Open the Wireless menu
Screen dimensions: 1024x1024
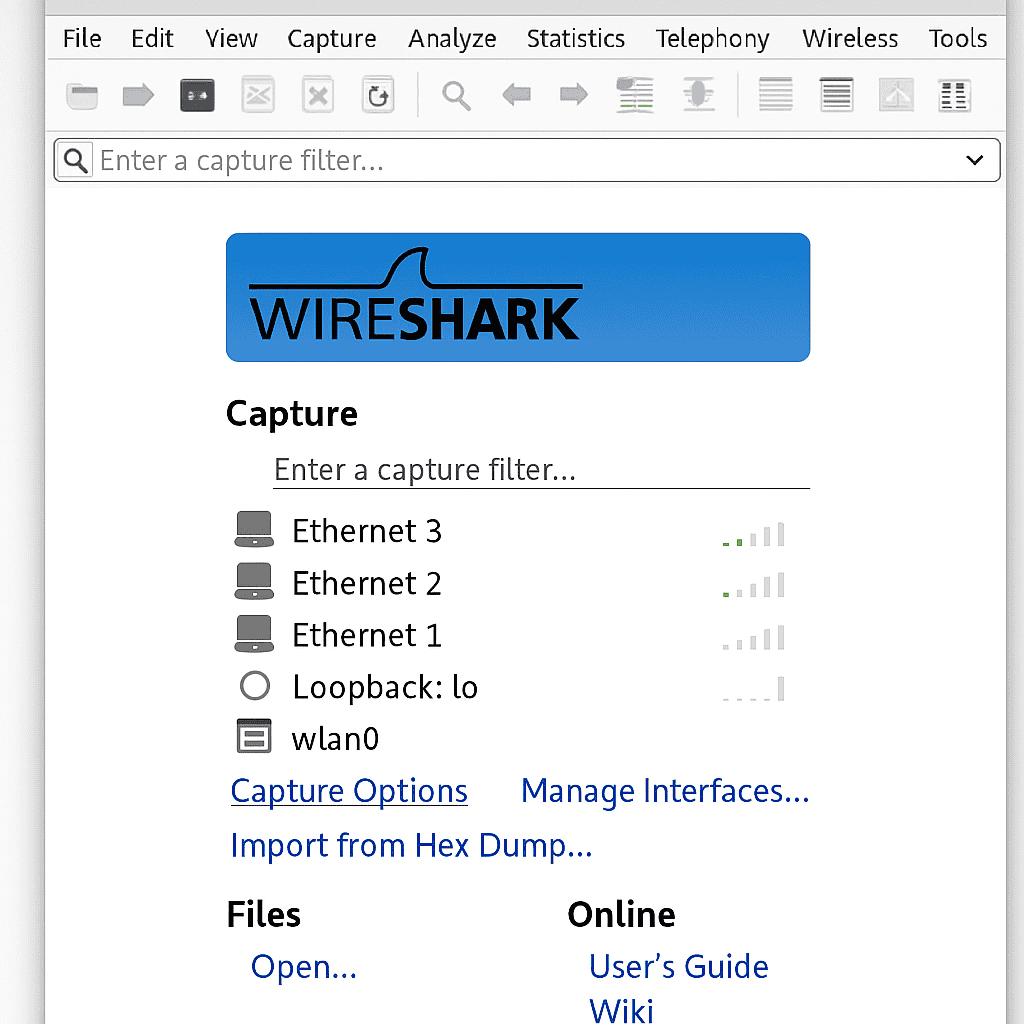850,39
